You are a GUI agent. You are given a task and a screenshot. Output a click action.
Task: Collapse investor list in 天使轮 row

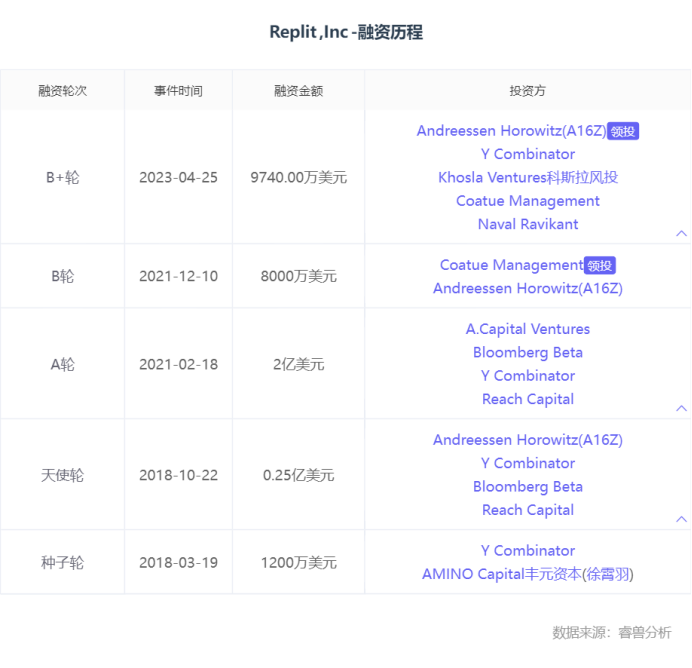681,519
